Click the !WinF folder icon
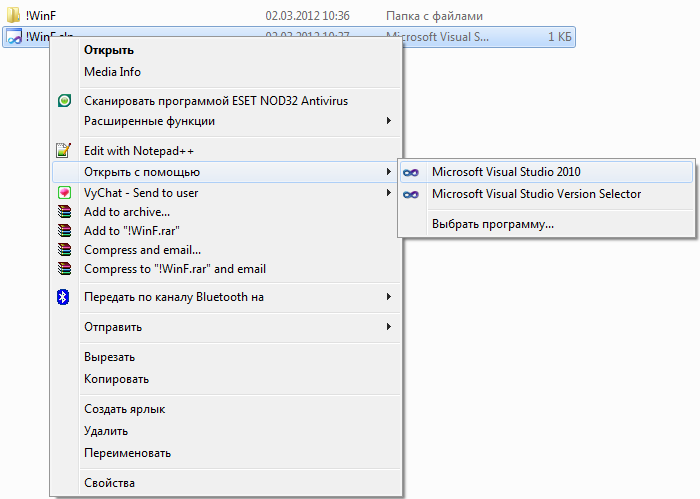The width and height of the screenshot is (700, 499). tap(13, 15)
